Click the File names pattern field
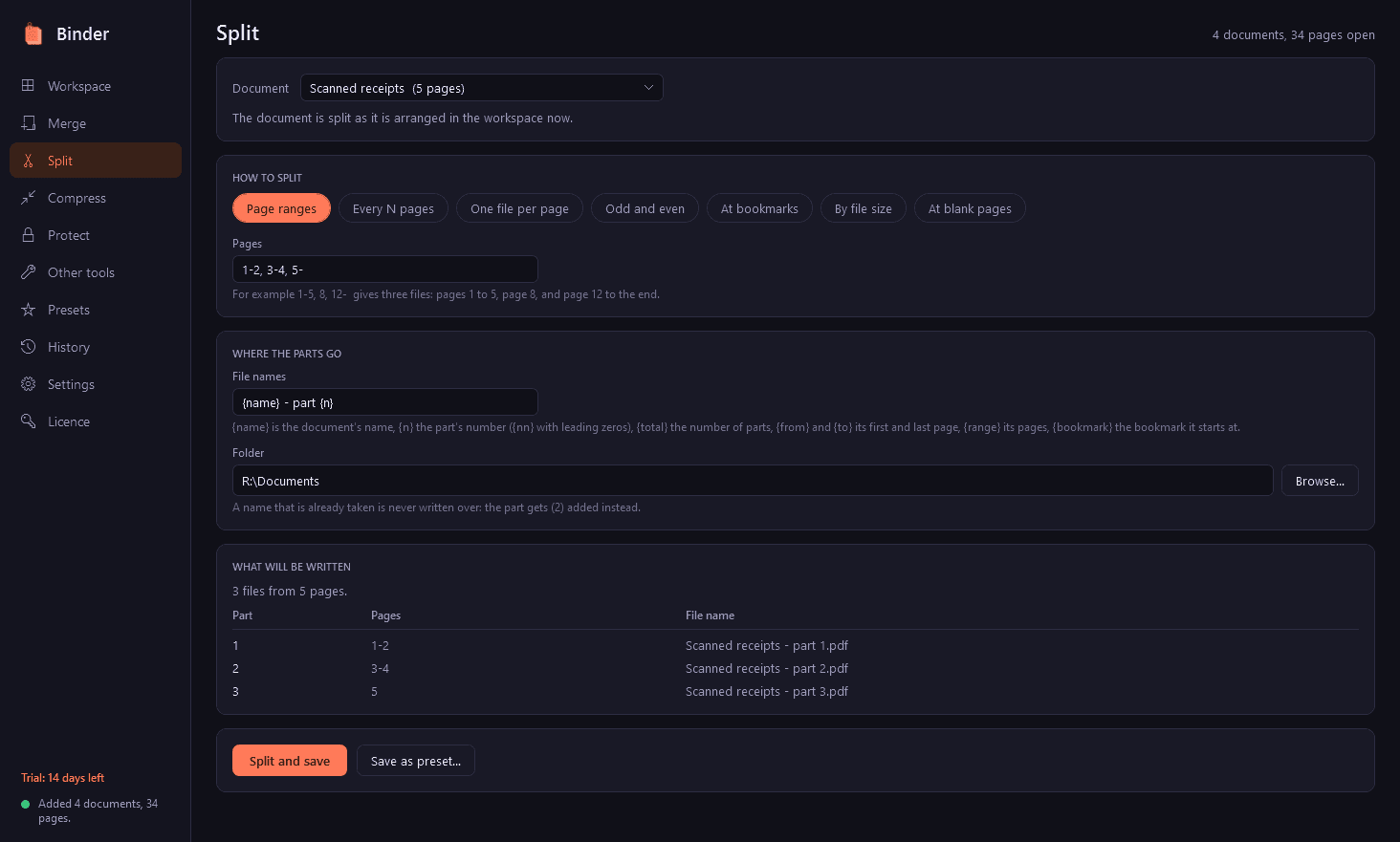 (x=384, y=402)
